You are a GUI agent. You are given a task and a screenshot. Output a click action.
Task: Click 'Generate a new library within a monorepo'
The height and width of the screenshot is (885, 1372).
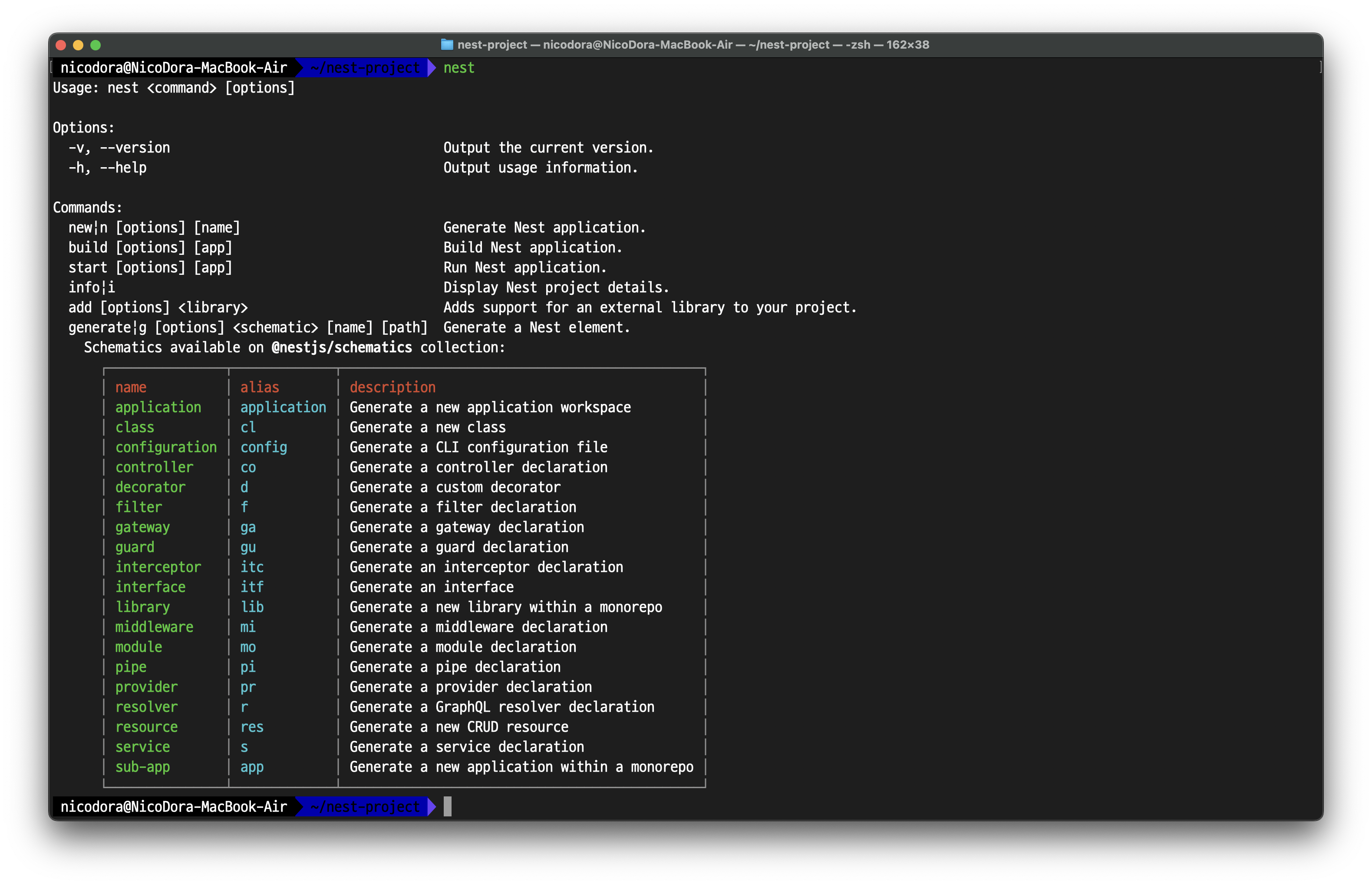(x=505, y=608)
